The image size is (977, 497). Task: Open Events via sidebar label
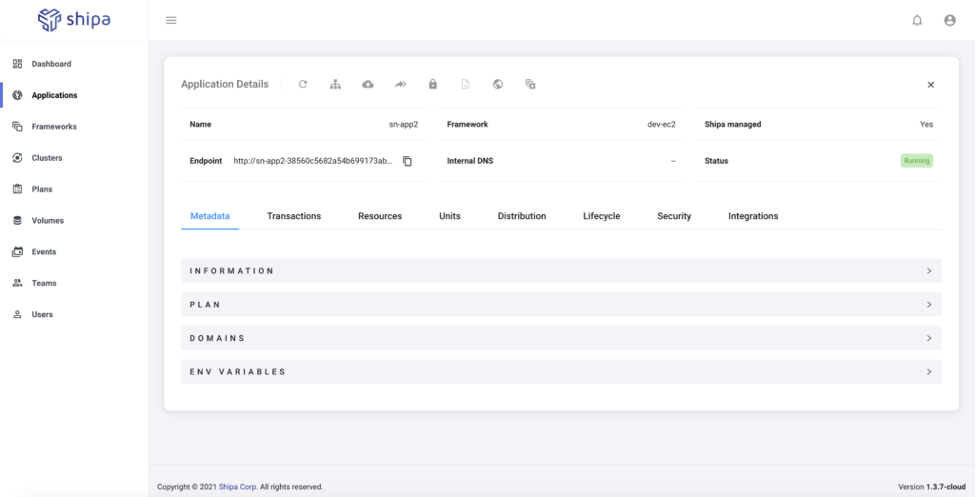(x=44, y=252)
